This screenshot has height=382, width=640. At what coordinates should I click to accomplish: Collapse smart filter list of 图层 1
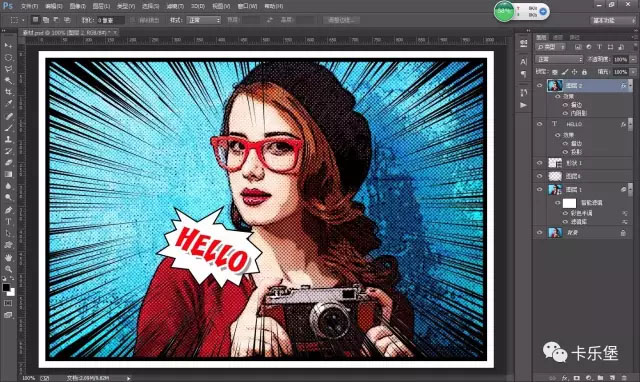(631, 189)
